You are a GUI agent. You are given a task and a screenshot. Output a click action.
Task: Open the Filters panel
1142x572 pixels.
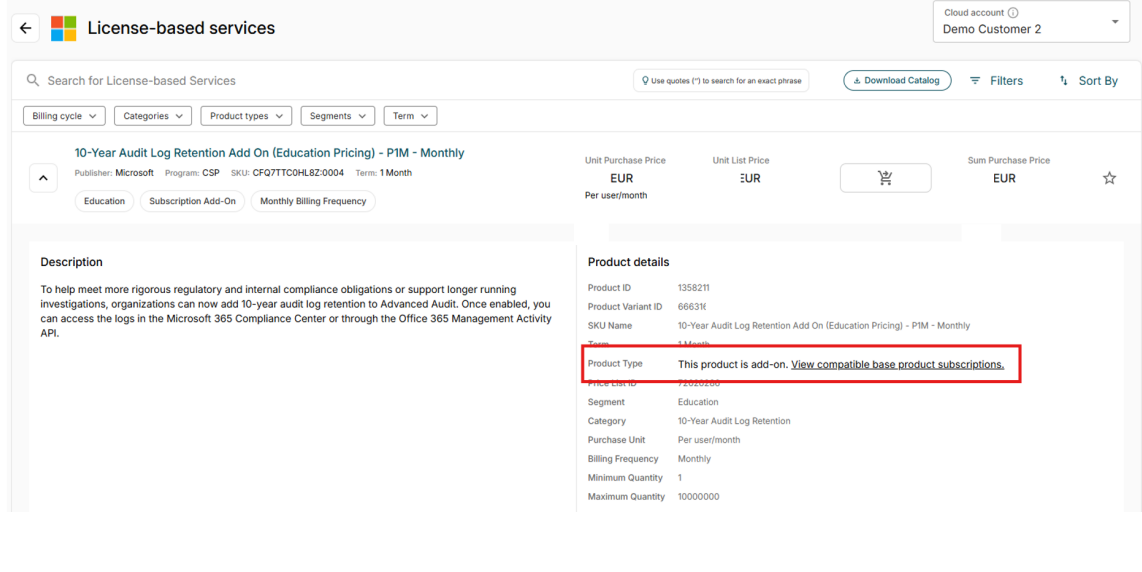996,81
